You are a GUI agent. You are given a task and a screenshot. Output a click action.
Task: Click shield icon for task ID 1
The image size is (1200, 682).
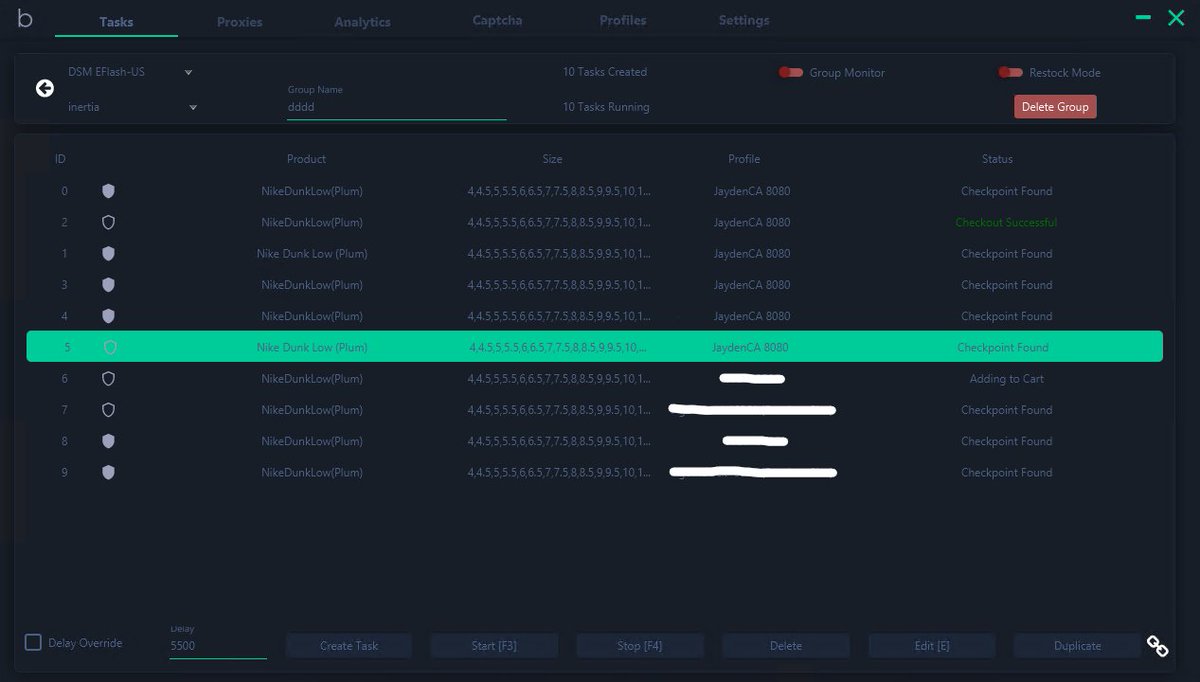pyautogui.click(x=109, y=254)
